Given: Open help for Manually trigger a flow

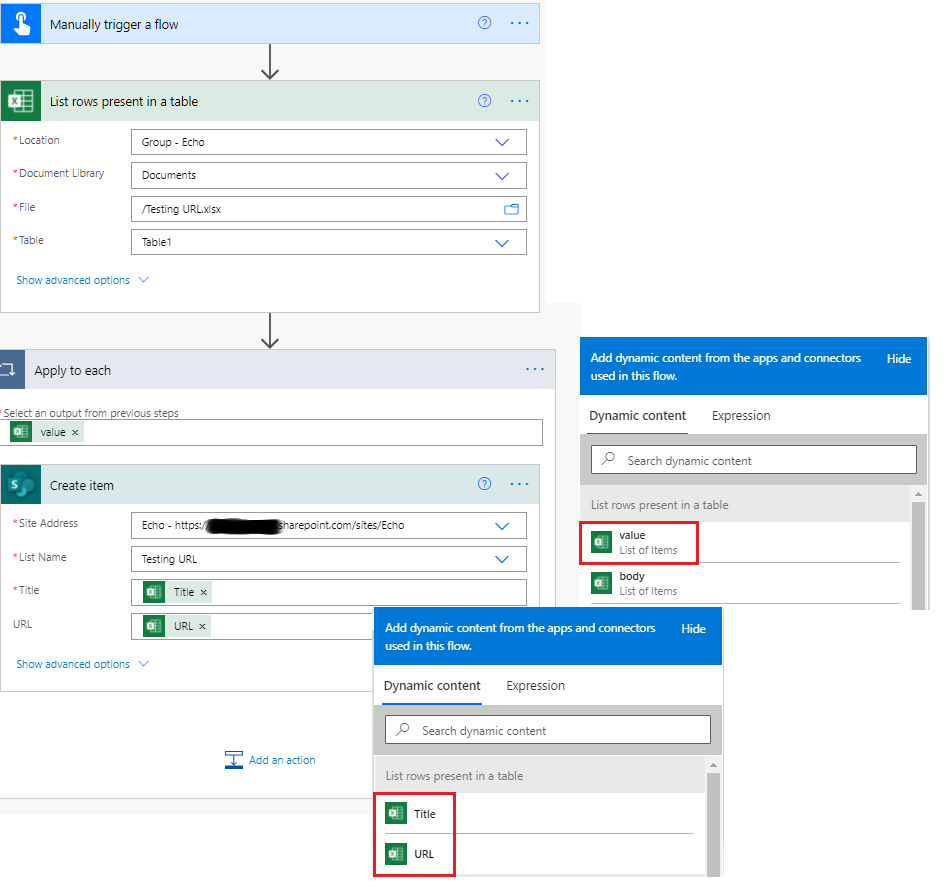Looking at the screenshot, I should [x=484, y=23].
